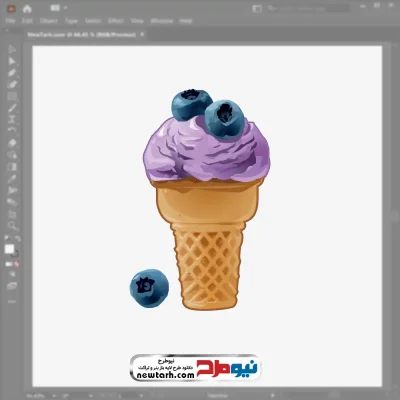The image size is (400, 400).
Task: Swap fill and stroke colors
Action: click(x=18, y=239)
